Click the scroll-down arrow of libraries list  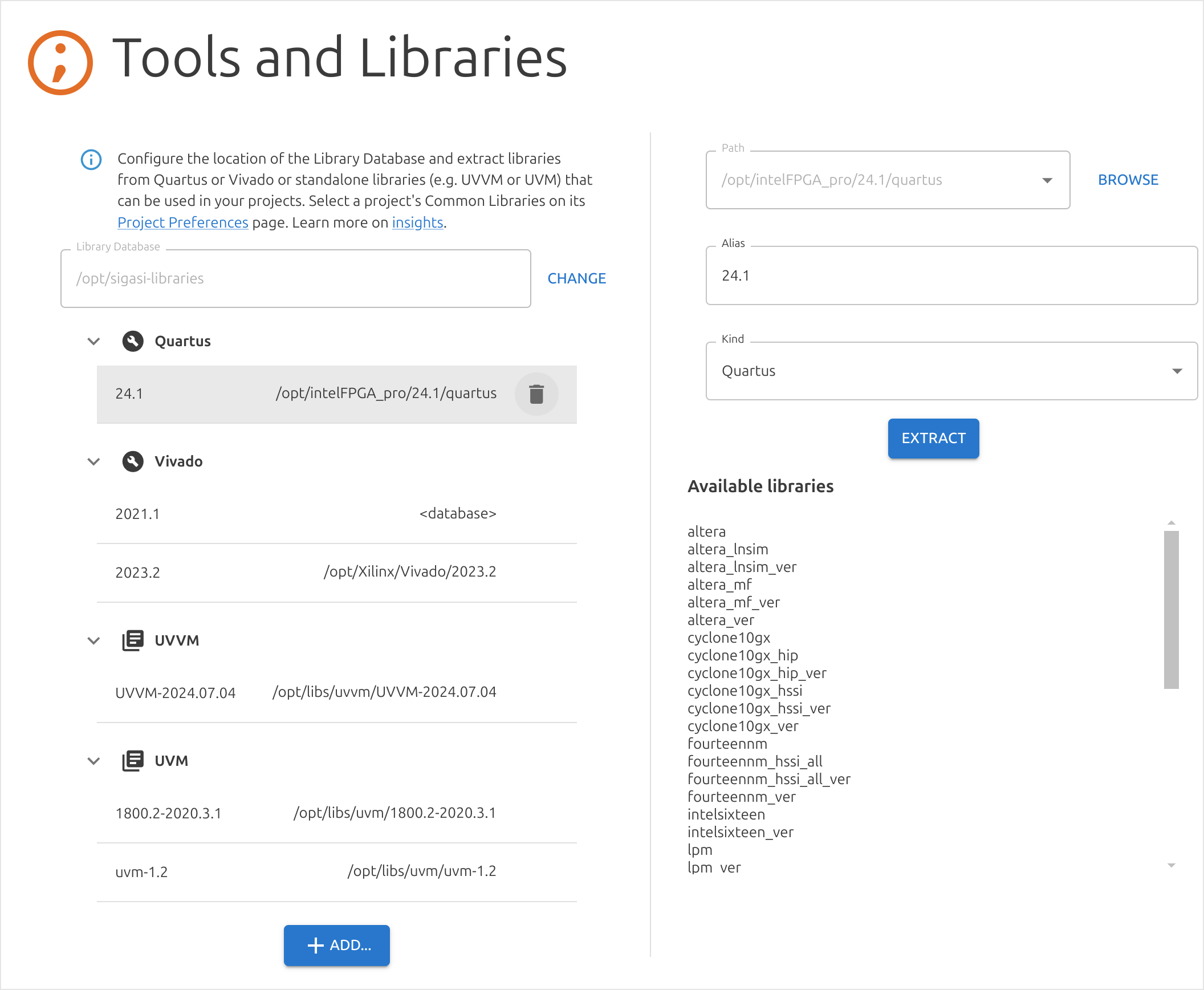[1172, 866]
